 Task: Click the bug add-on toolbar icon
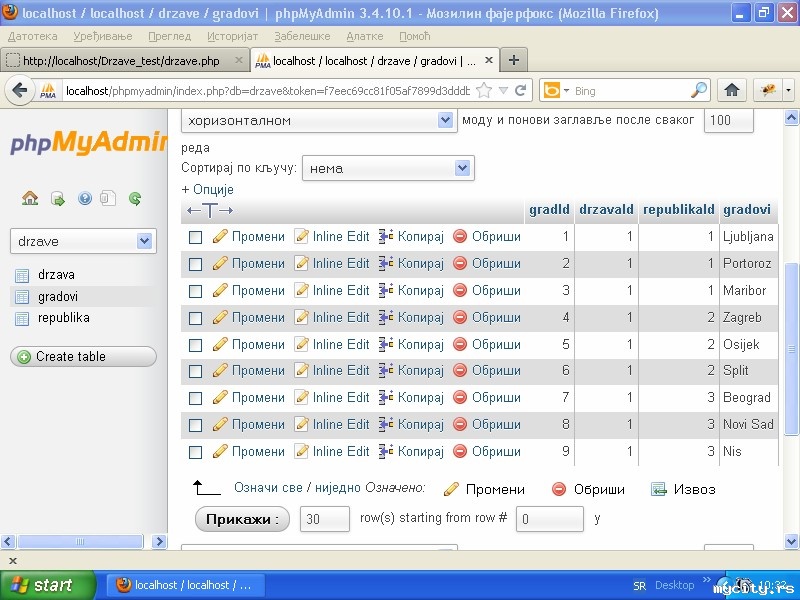768,91
